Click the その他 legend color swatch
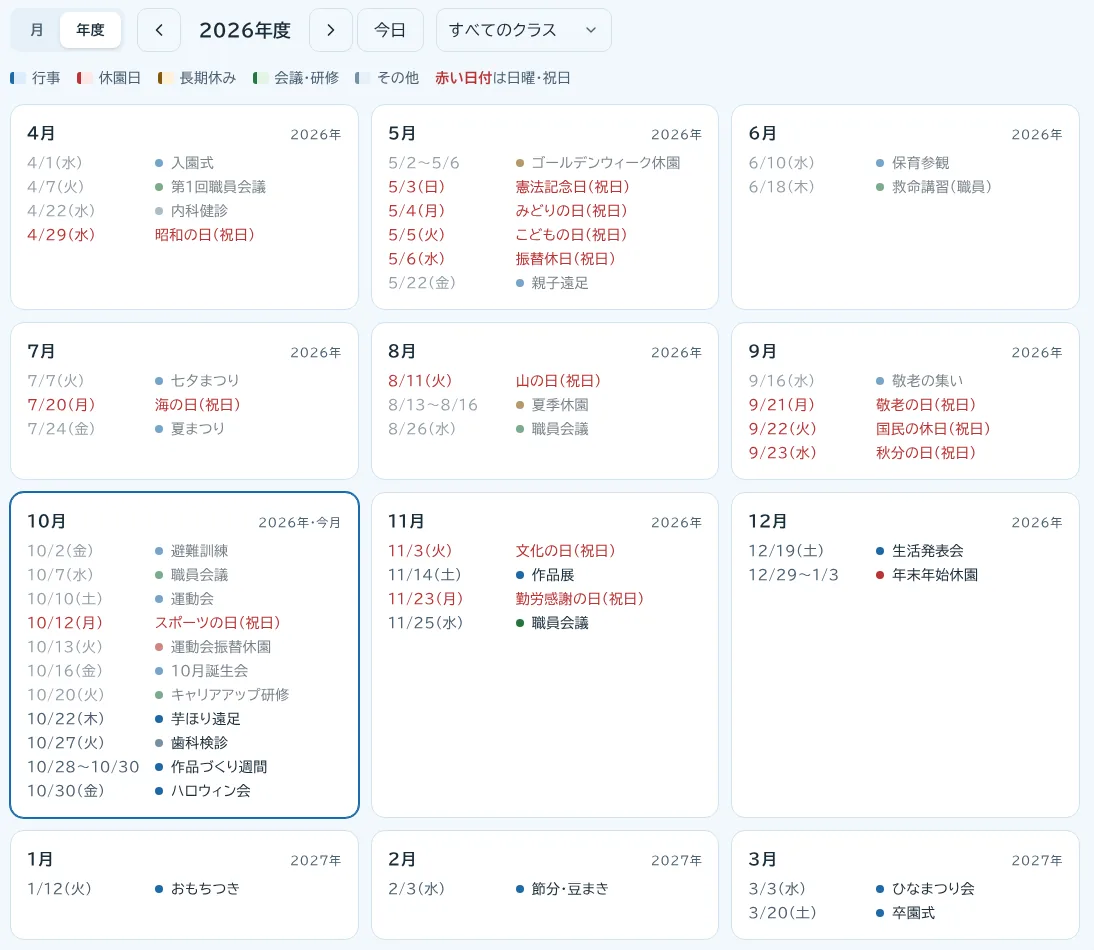The image size is (1094, 950). 362,78
